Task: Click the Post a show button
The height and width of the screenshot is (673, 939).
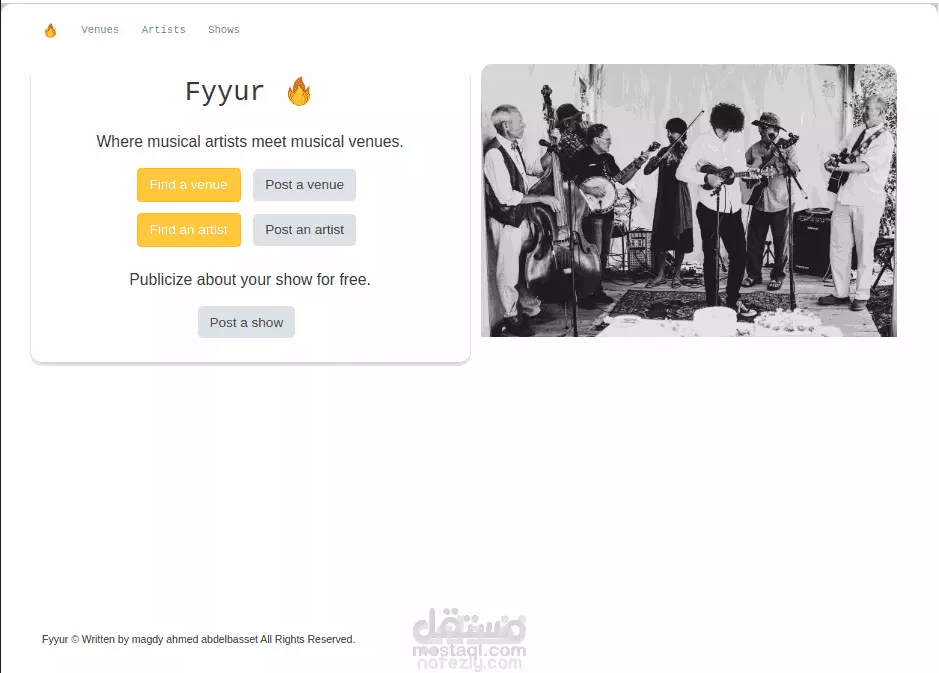Action: (246, 323)
